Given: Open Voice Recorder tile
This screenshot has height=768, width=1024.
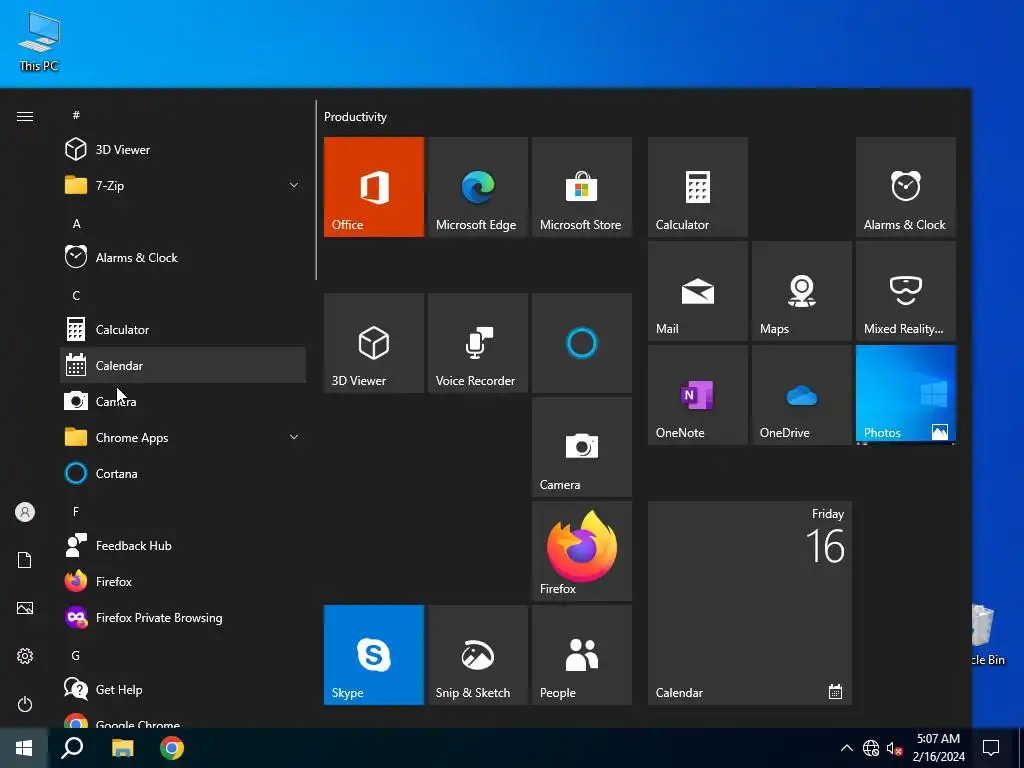Looking at the screenshot, I should click(477, 343).
